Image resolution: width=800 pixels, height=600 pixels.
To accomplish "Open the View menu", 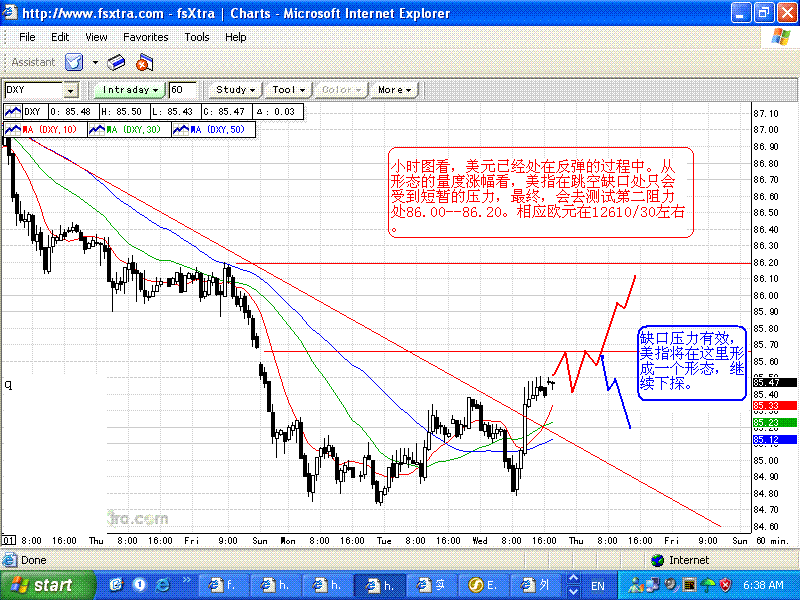I will 96,37.
